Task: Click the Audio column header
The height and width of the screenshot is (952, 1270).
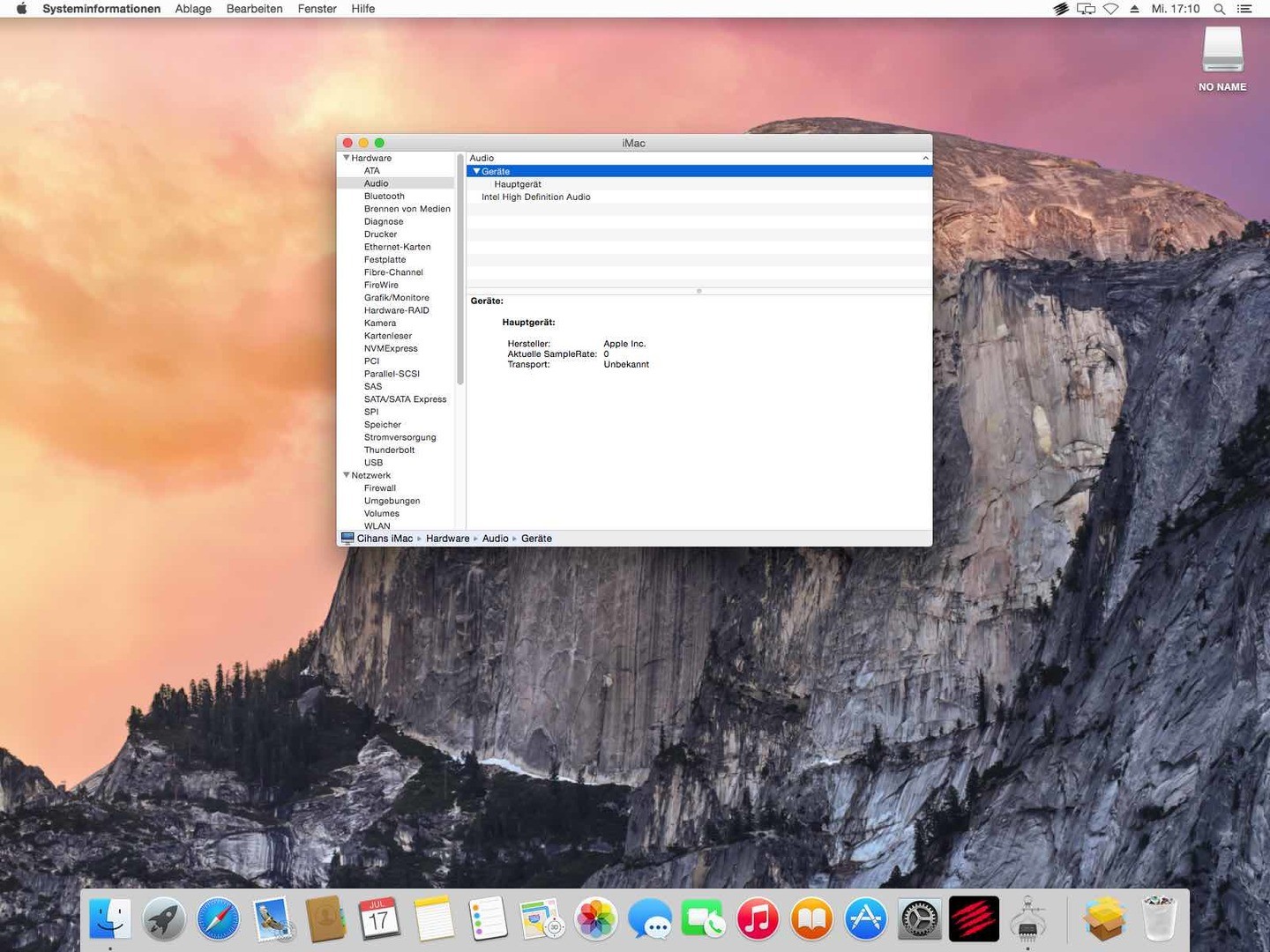Action: [x=482, y=159]
